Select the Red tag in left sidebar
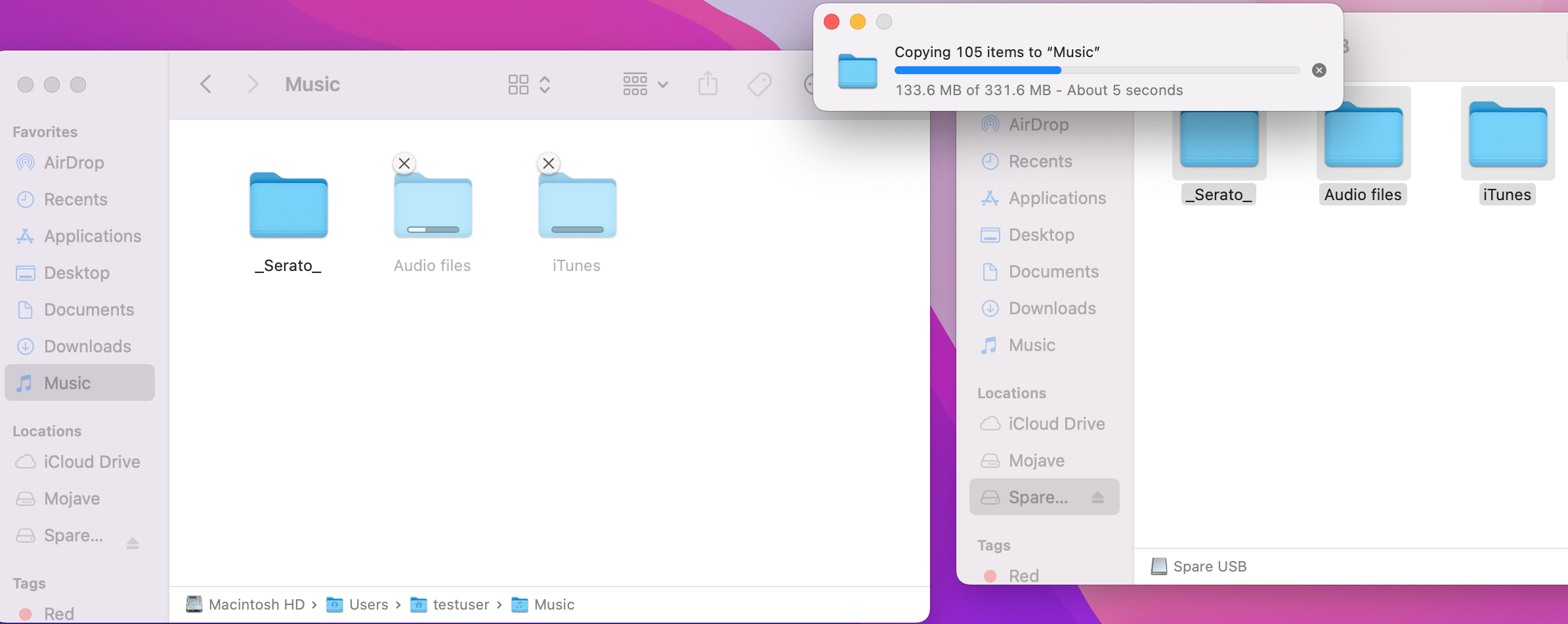 [x=58, y=614]
